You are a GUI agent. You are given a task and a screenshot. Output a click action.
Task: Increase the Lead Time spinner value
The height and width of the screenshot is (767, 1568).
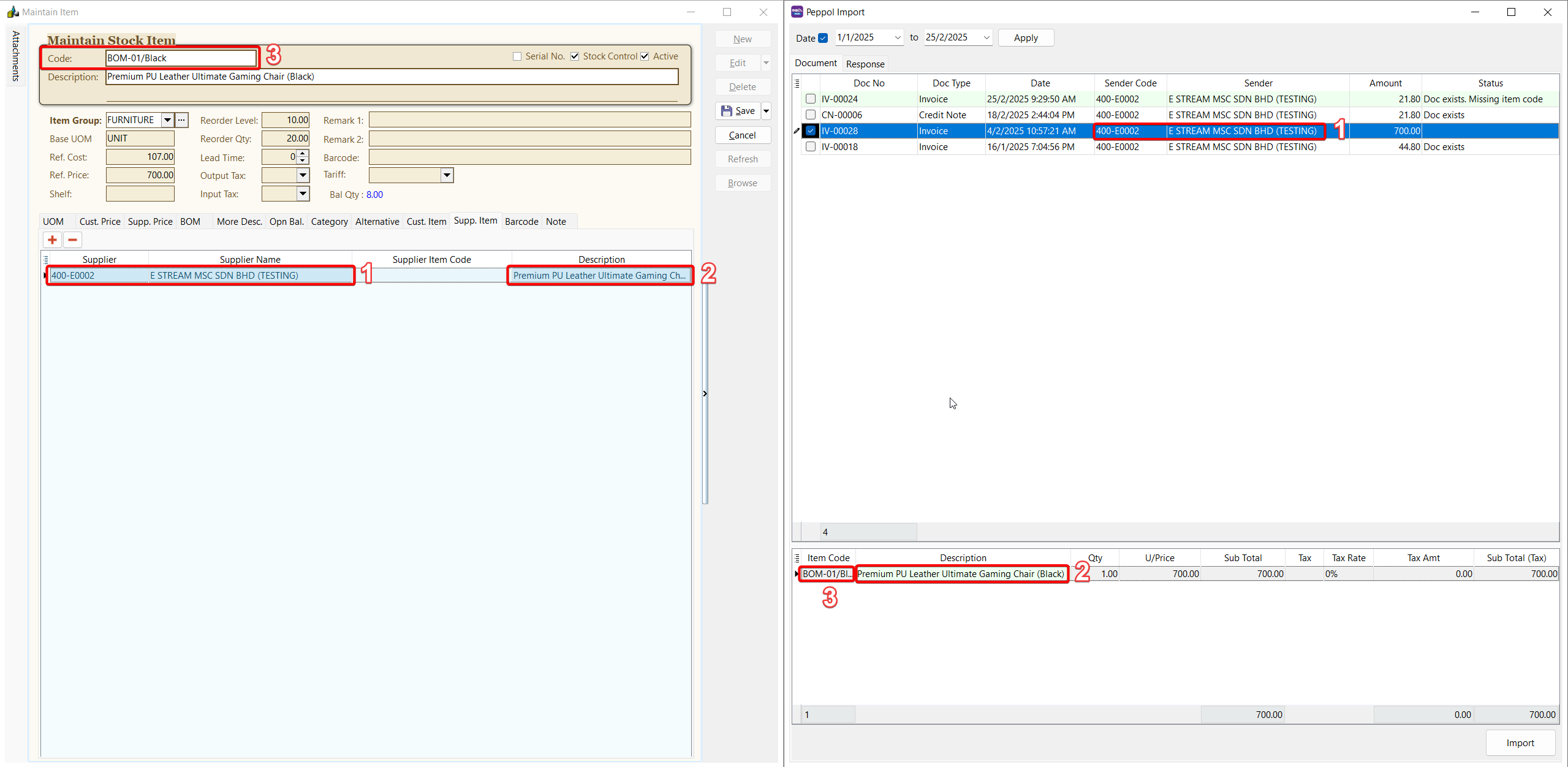303,154
